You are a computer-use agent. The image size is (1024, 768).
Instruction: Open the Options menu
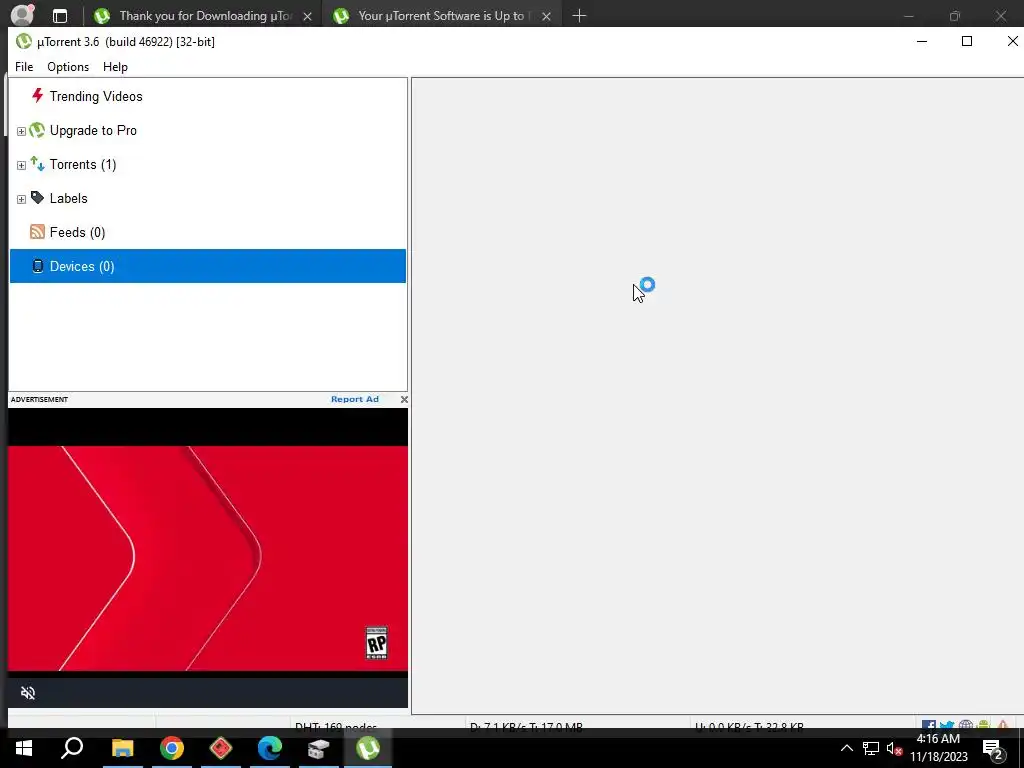[68, 67]
